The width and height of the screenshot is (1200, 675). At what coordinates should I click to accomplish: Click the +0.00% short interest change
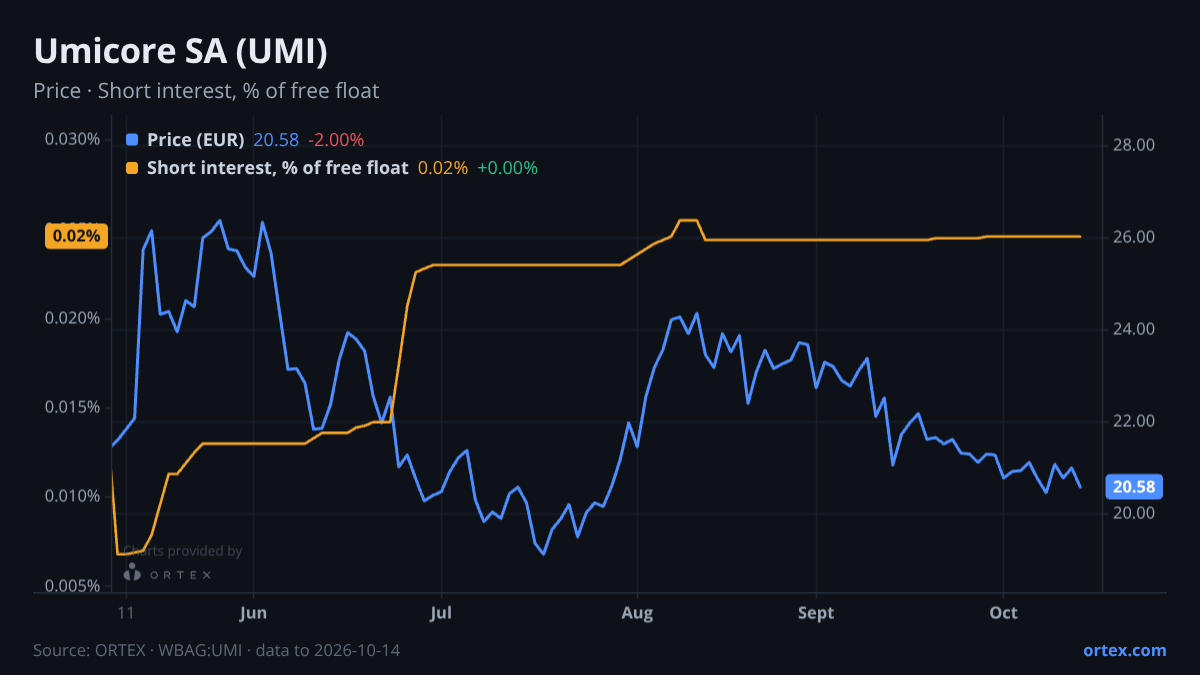507,168
